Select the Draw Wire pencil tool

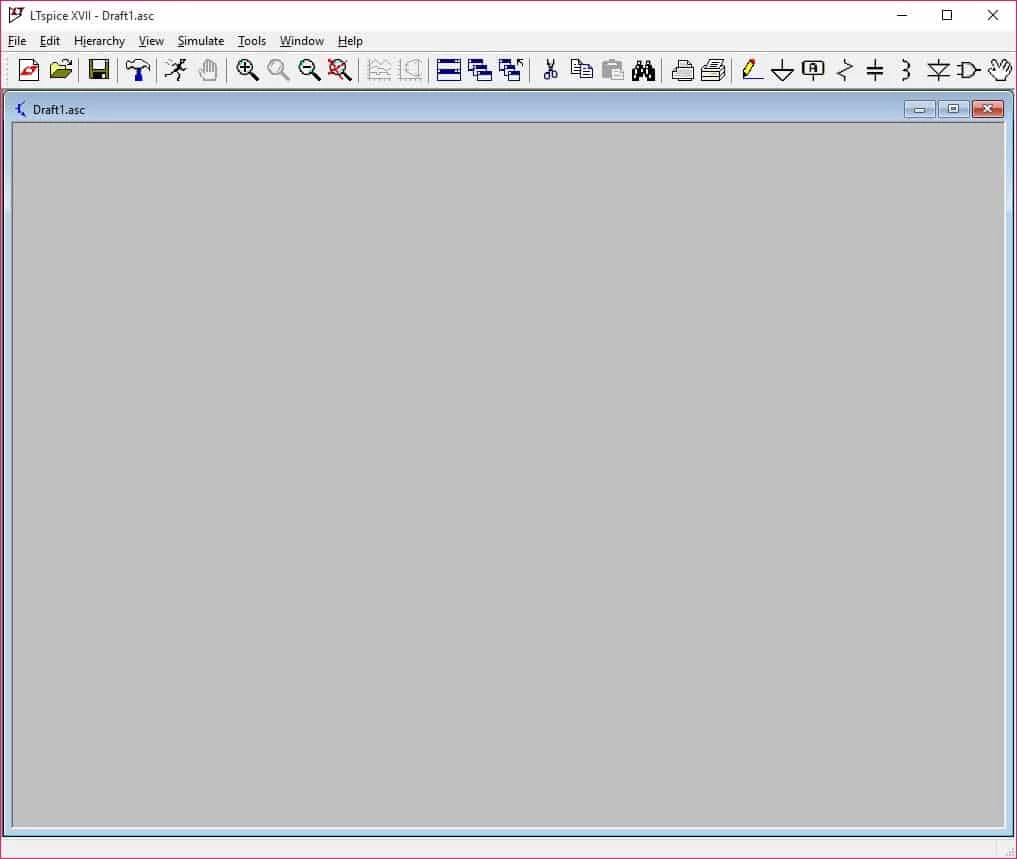752,70
